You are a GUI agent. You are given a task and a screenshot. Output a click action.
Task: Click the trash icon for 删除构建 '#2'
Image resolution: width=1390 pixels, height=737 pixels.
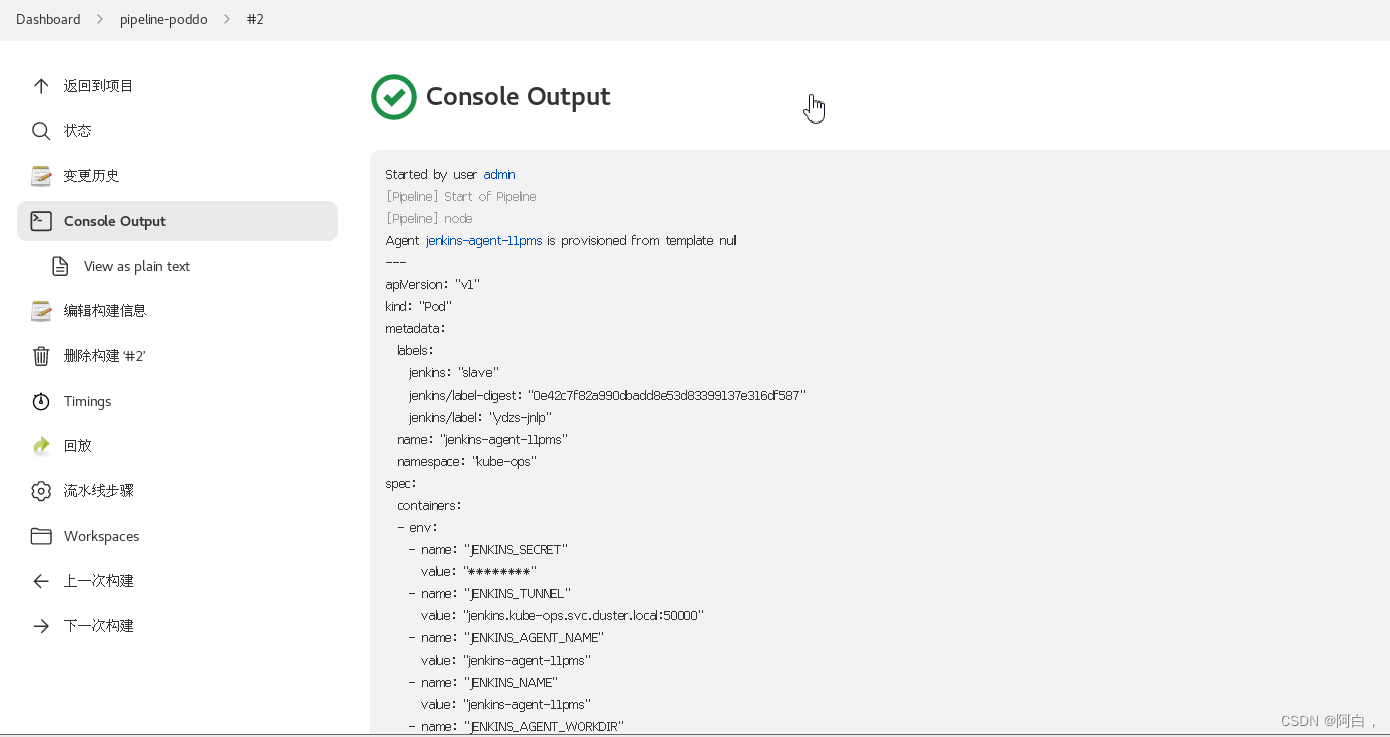(41, 356)
